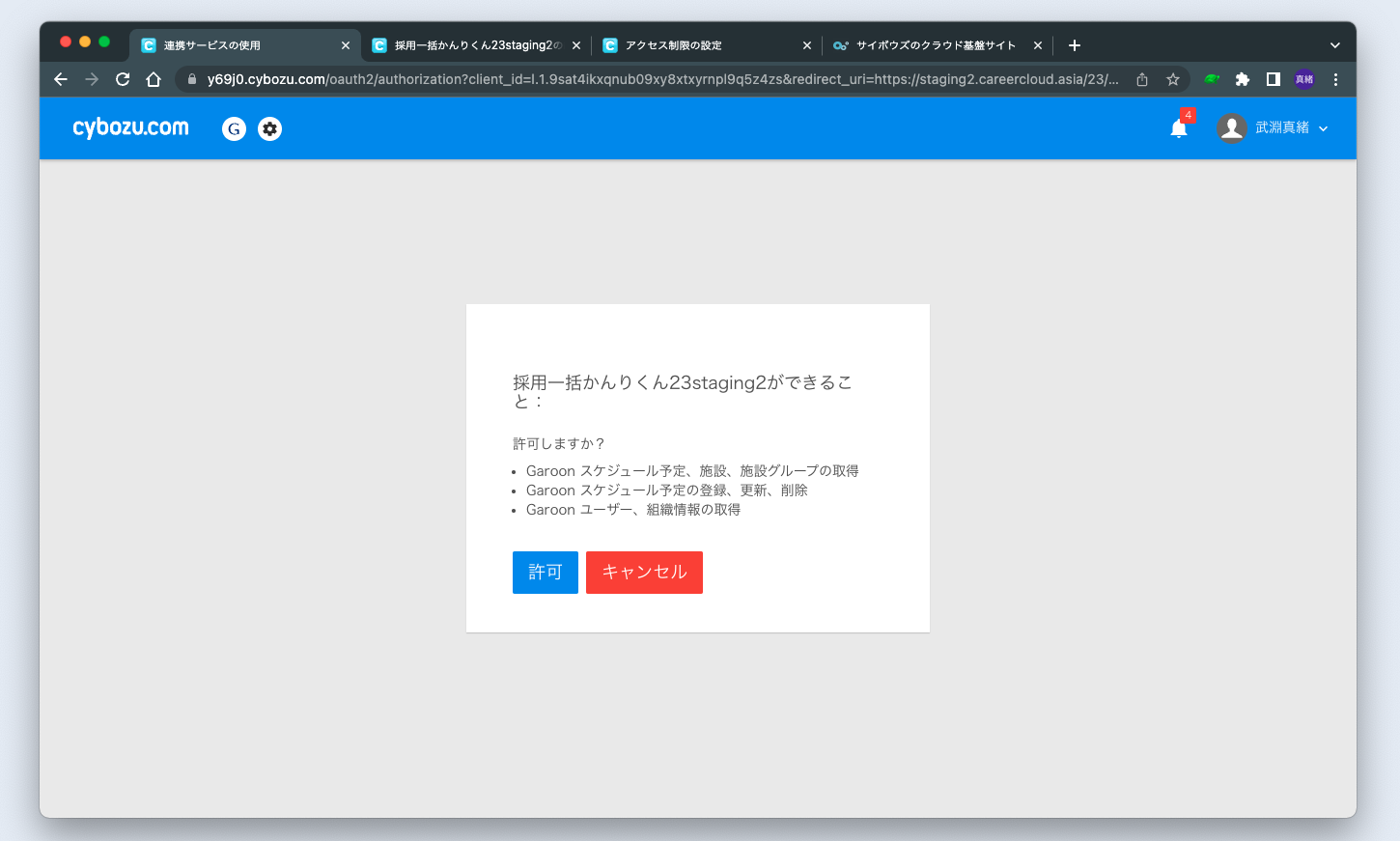Bookmark this page with the star icon
Viewport: 1400px width, 841px height.
[1173, 79]
